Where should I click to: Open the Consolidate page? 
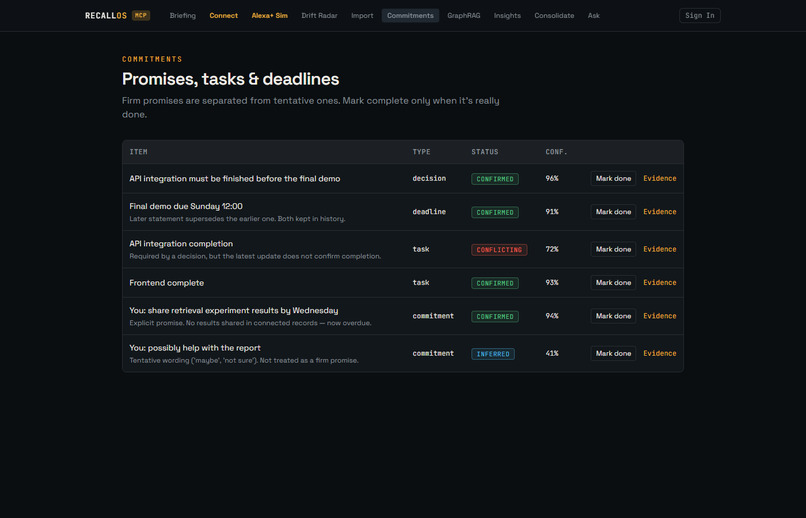pos(554,15)
